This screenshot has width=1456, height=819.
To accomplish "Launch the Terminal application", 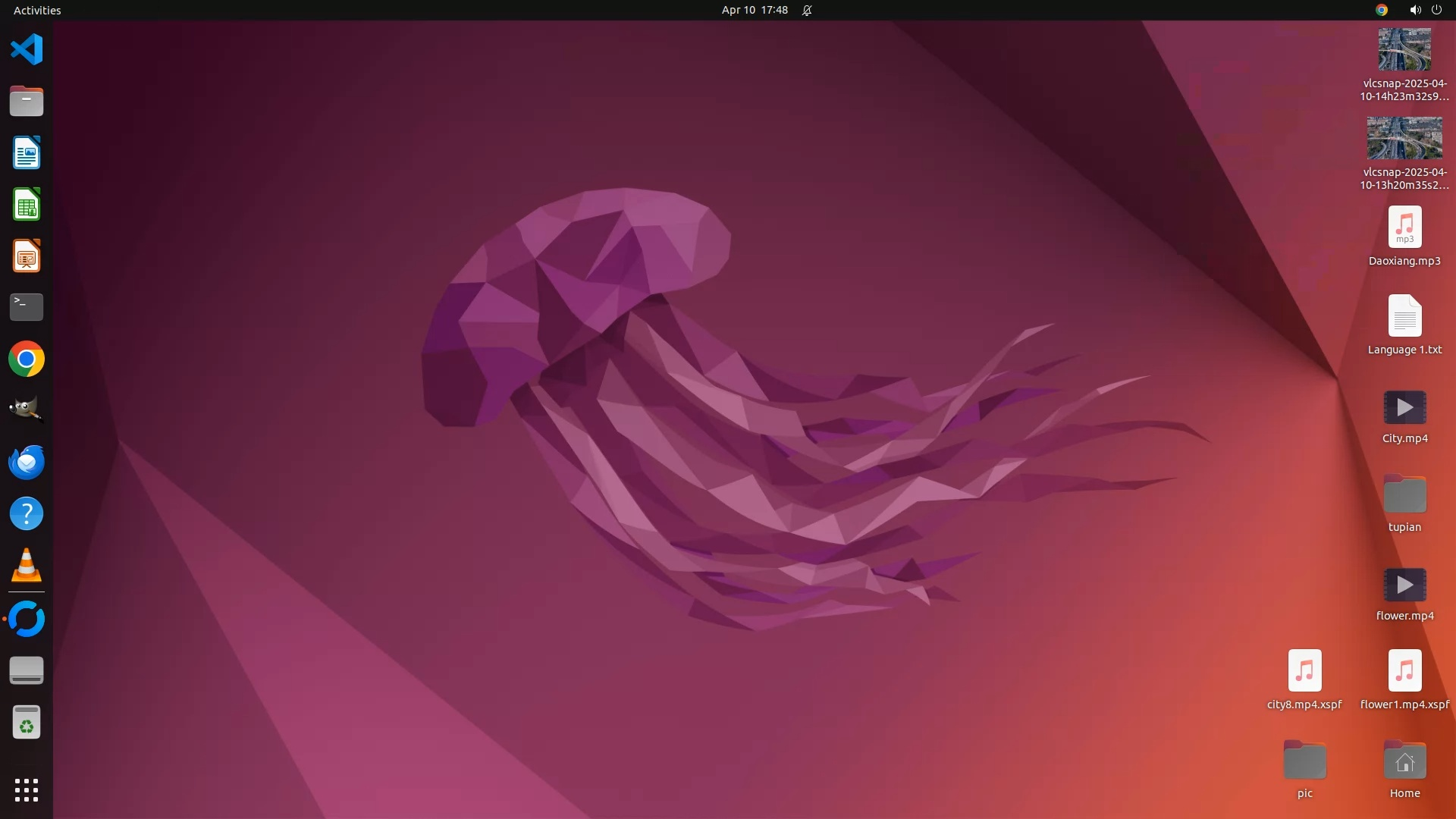I will (27, 307).
